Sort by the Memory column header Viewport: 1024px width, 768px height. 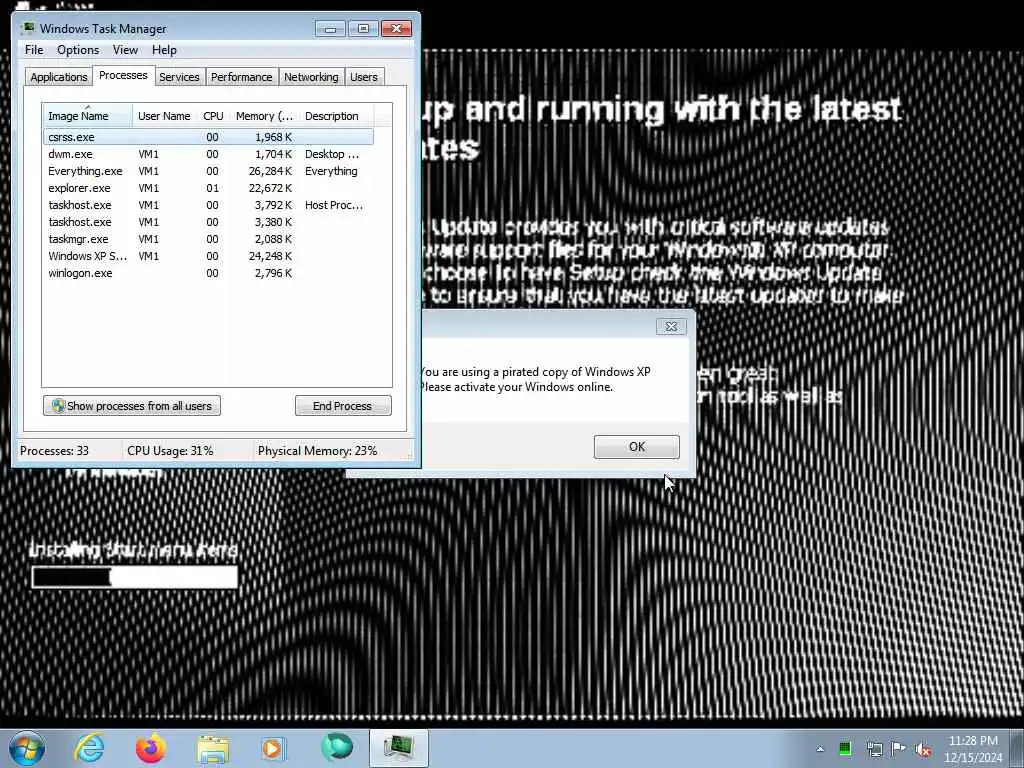[x=264, y=116]
